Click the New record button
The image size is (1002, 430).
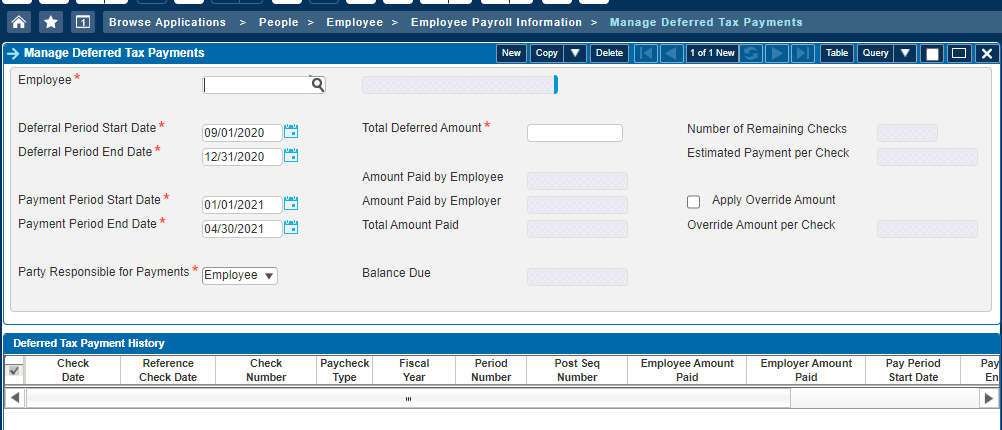[511, 53]
